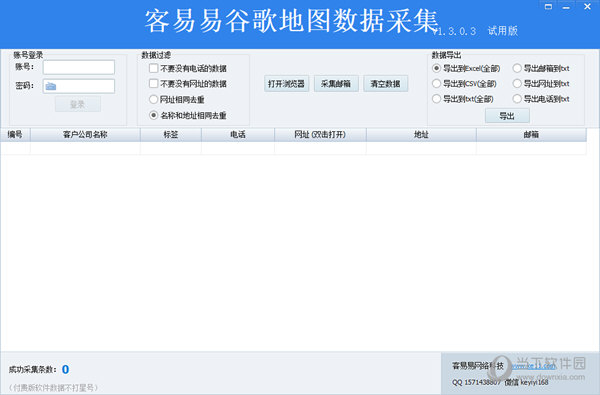Click the 采集邮箱 button
The image size is (600, 395).
[x=336, y=84]
